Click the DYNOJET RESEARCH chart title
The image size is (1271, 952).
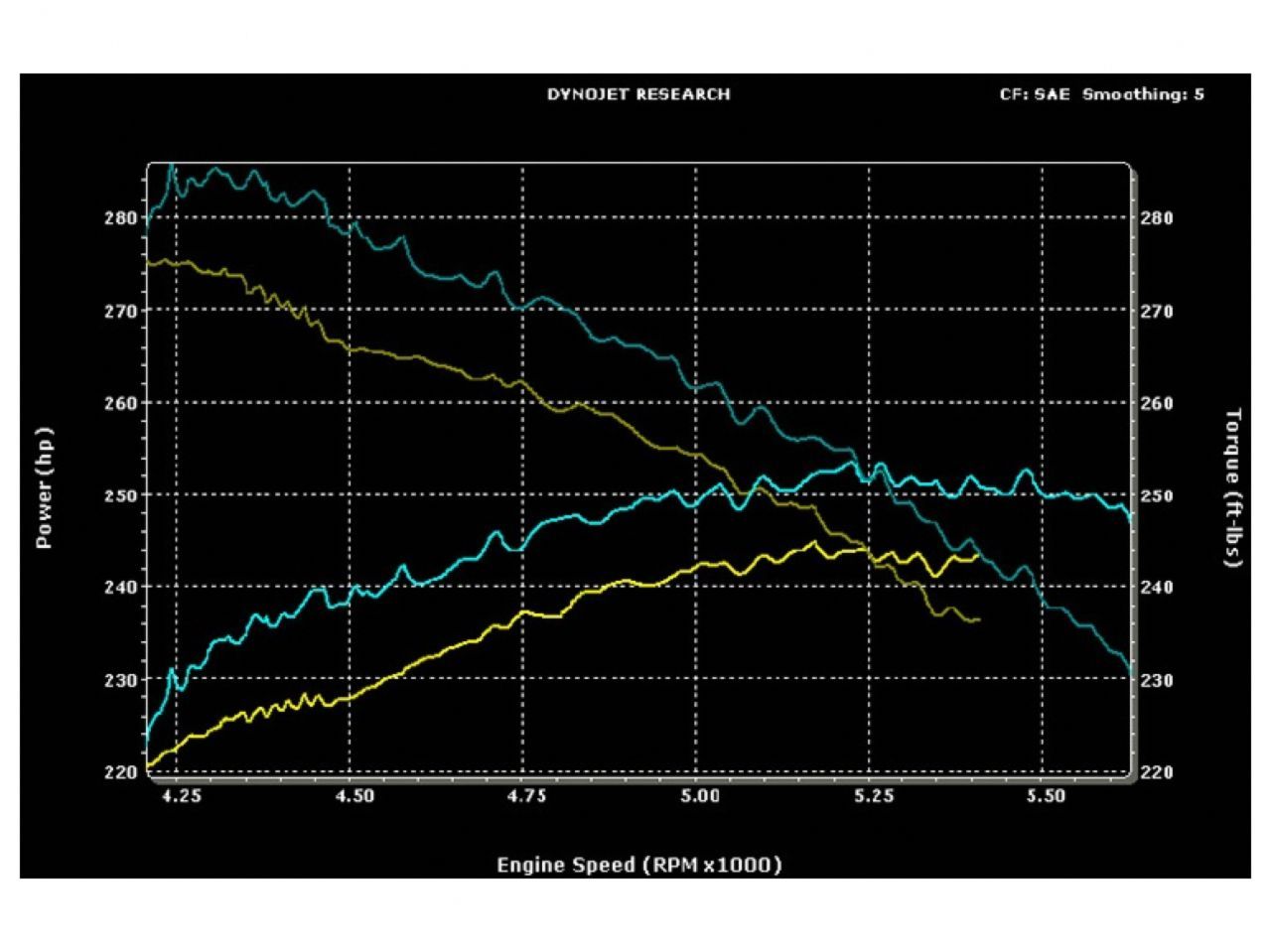[x=638, y=94]
